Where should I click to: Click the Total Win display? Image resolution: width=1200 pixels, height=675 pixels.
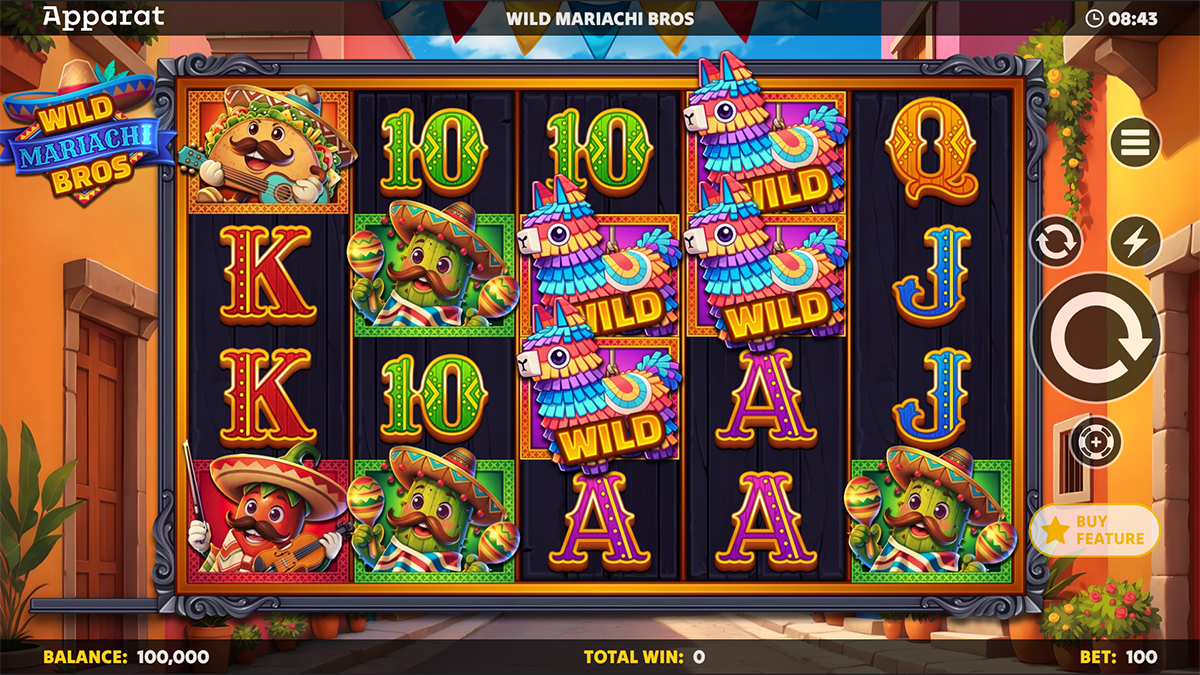tap(644, 657)
